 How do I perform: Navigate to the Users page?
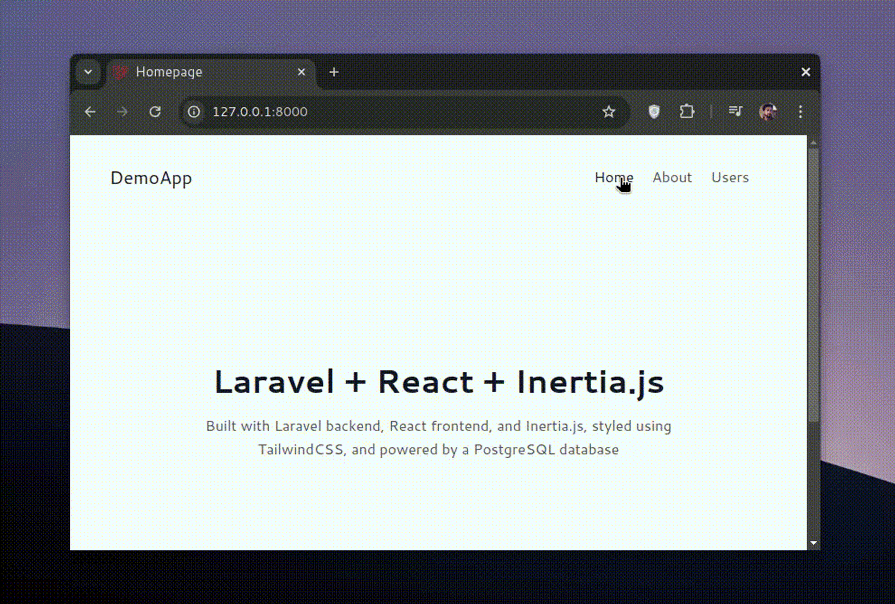coord(729,177)
